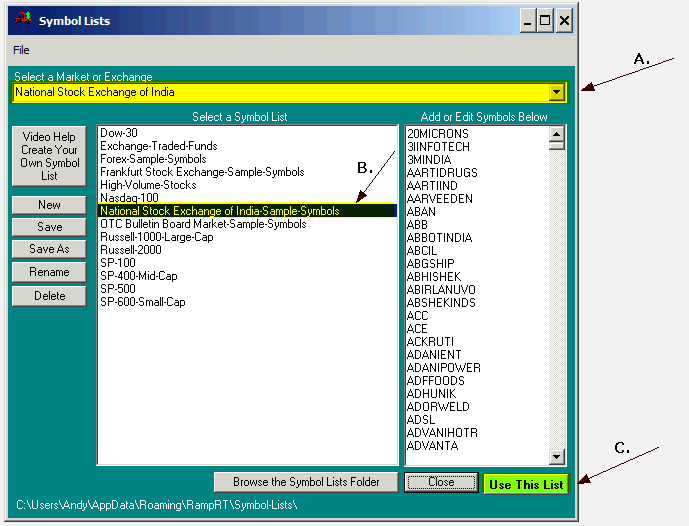Click the New button

[x=49, y=205]
